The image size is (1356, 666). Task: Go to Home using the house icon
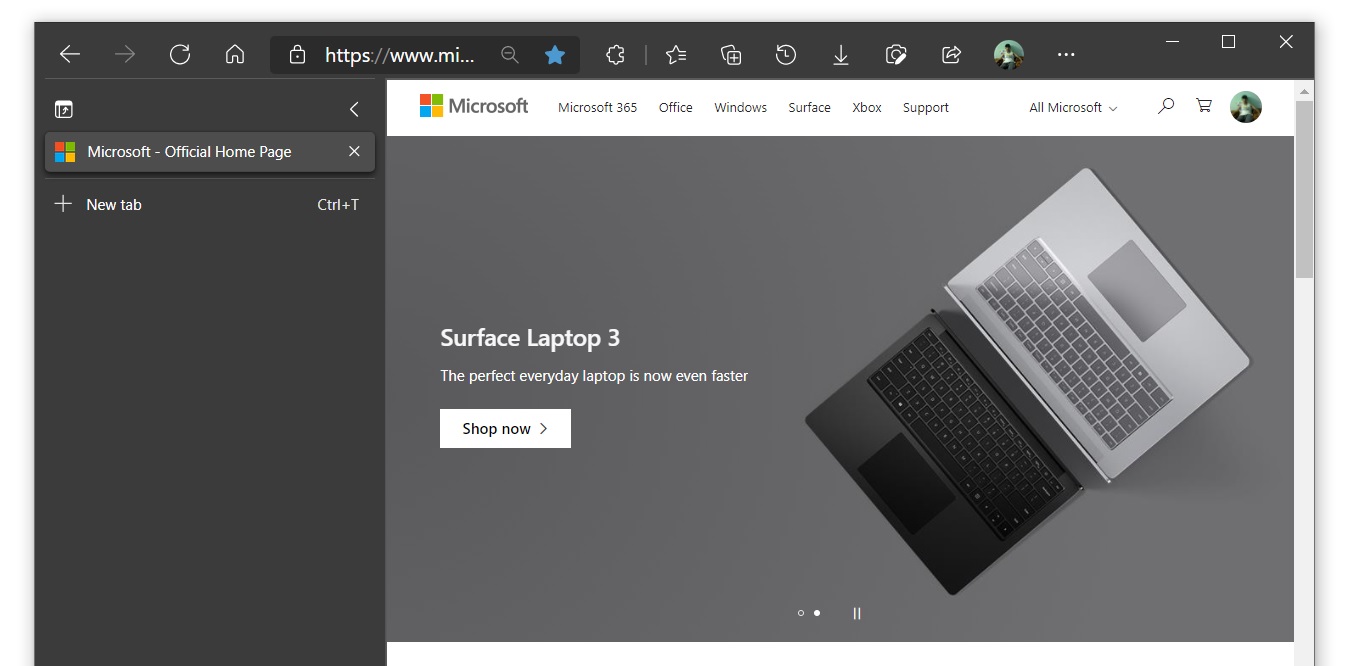tap(235, 55)
